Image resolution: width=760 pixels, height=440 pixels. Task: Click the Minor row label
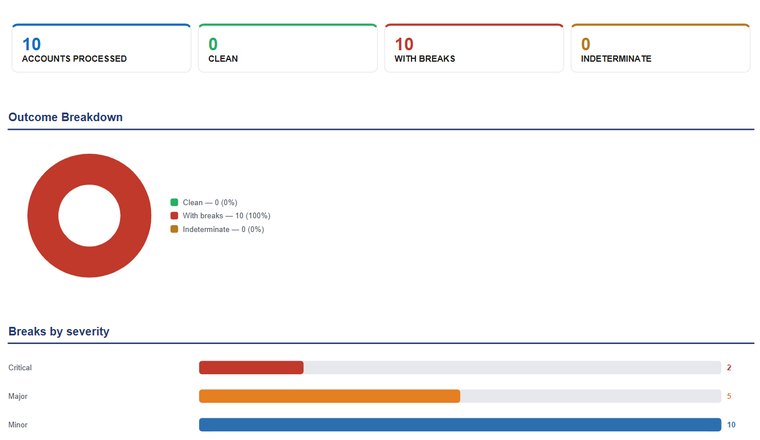pyautogui.click(x=18, y=425)
